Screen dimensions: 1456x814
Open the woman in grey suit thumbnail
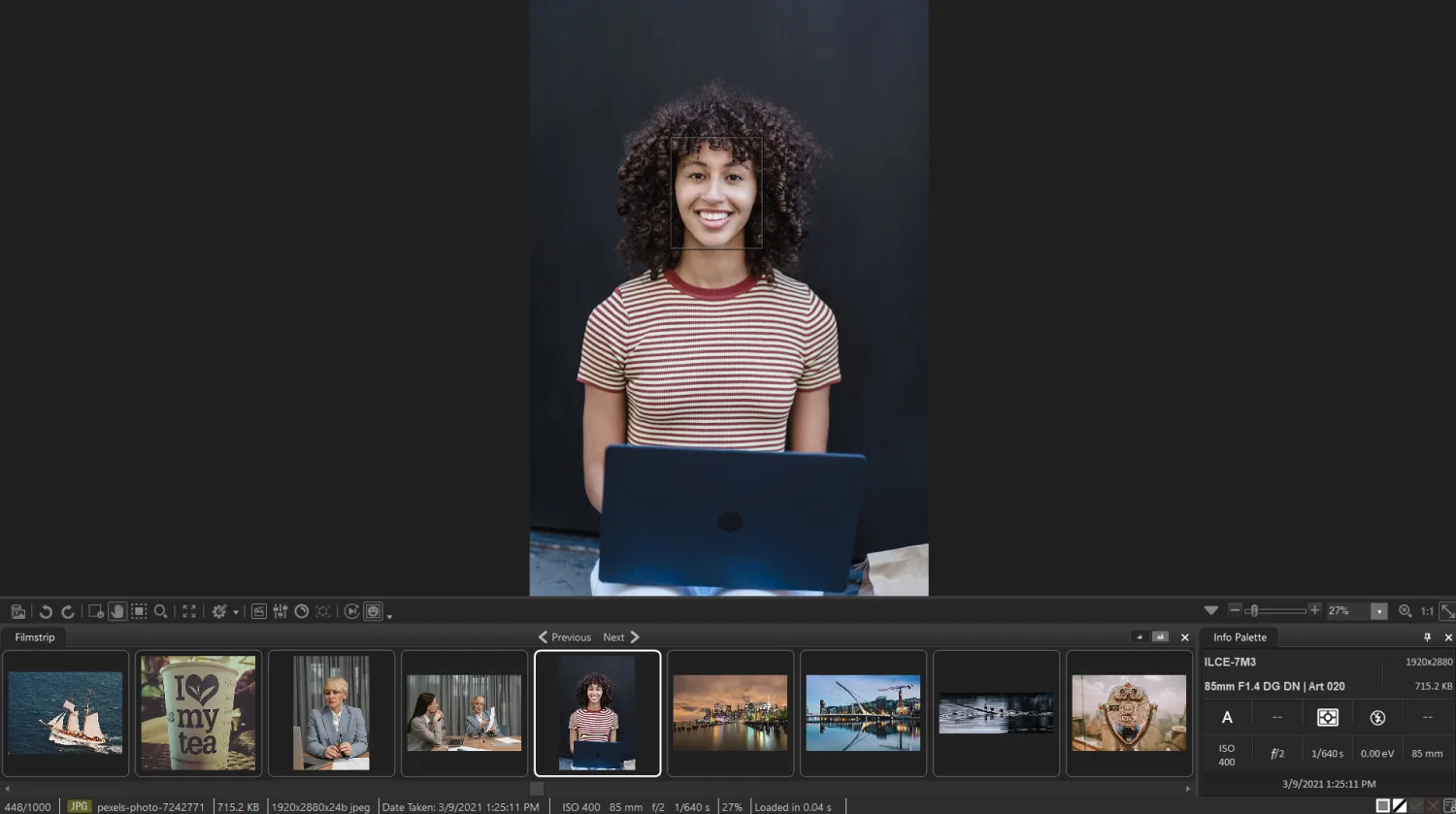(331, 713)
